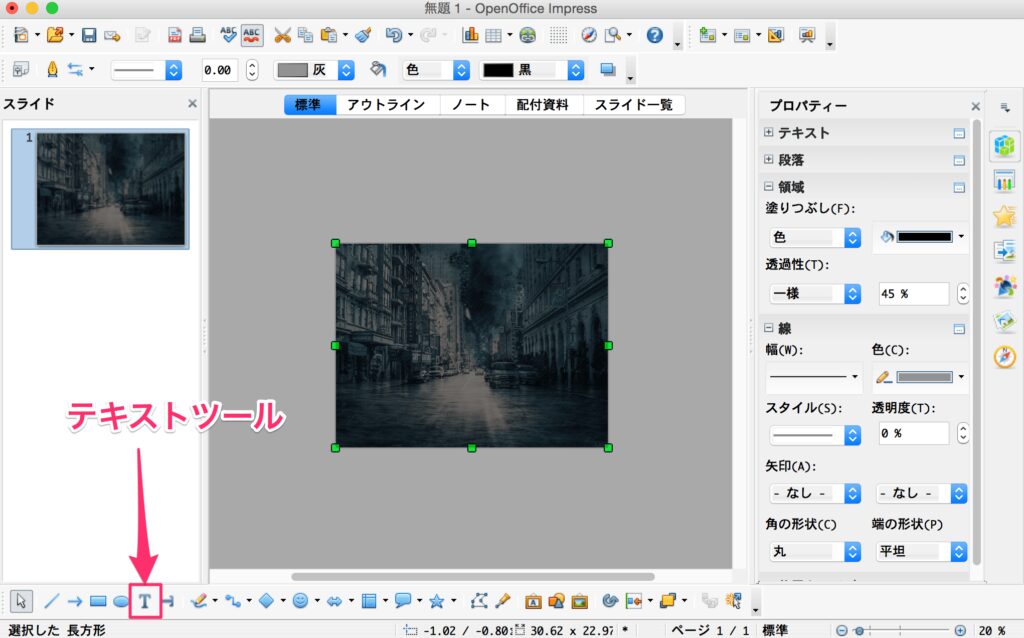
Task: Click the Cut scissors icon
Action: (x=282, y=35)
